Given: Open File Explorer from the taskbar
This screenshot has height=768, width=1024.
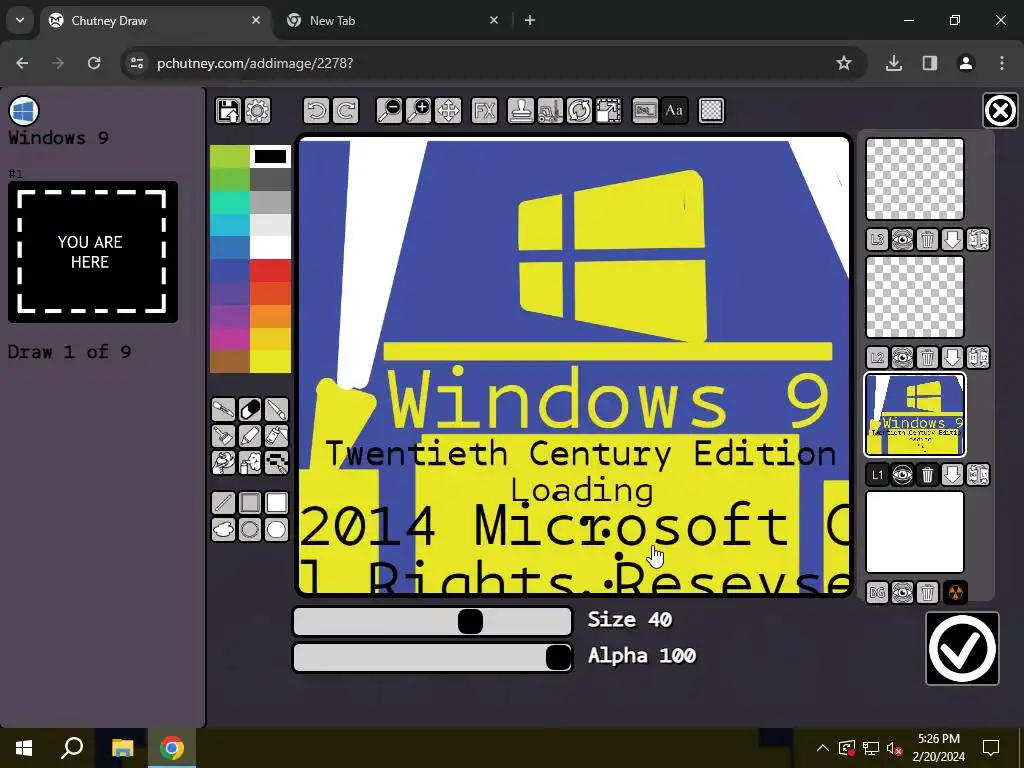Looking at the screenshot, I should pos(122,748).
